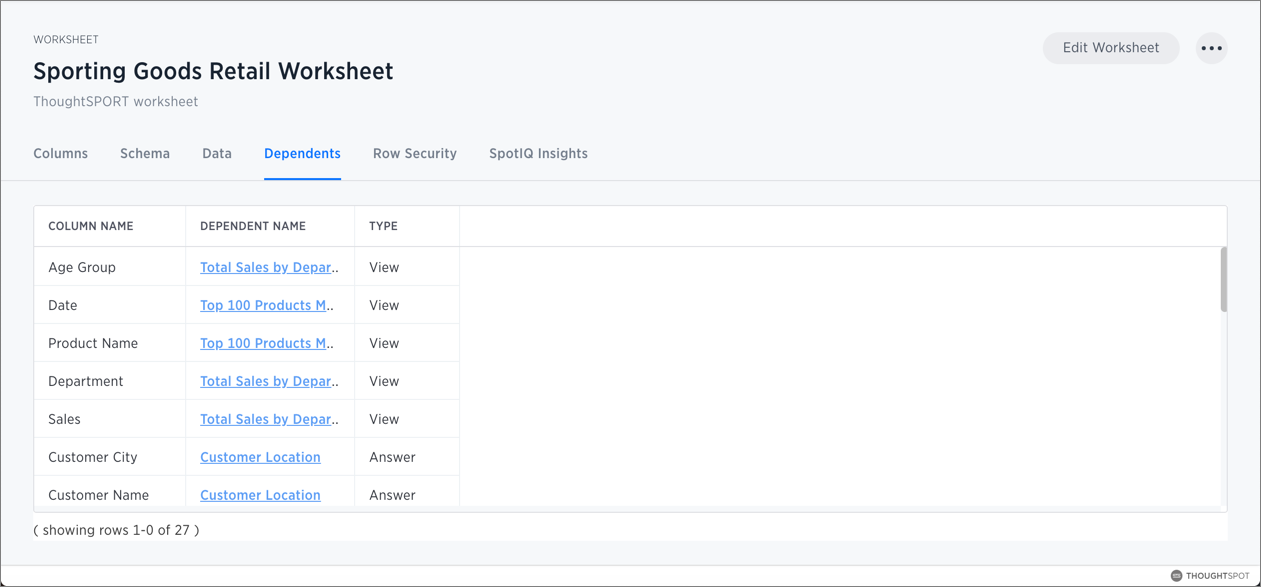This screenshot has width=1261, height=587.
Task: Open Customer Location link for Customer Name
Action: point(260,495)
